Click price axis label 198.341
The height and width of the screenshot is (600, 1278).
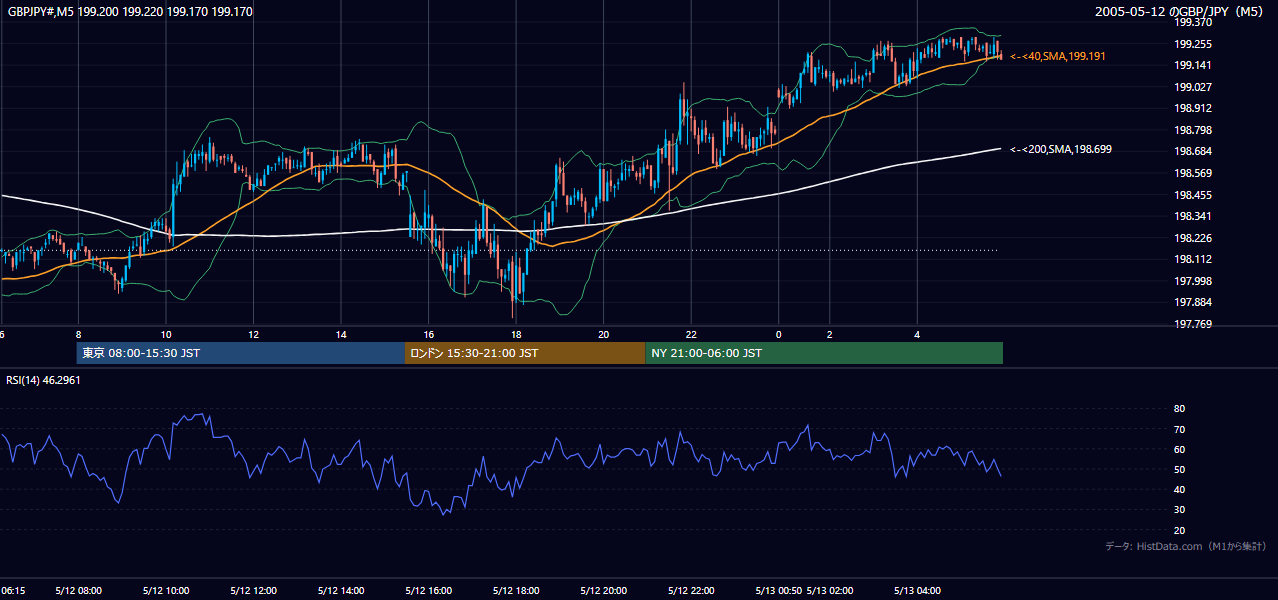click(1192, 216)
